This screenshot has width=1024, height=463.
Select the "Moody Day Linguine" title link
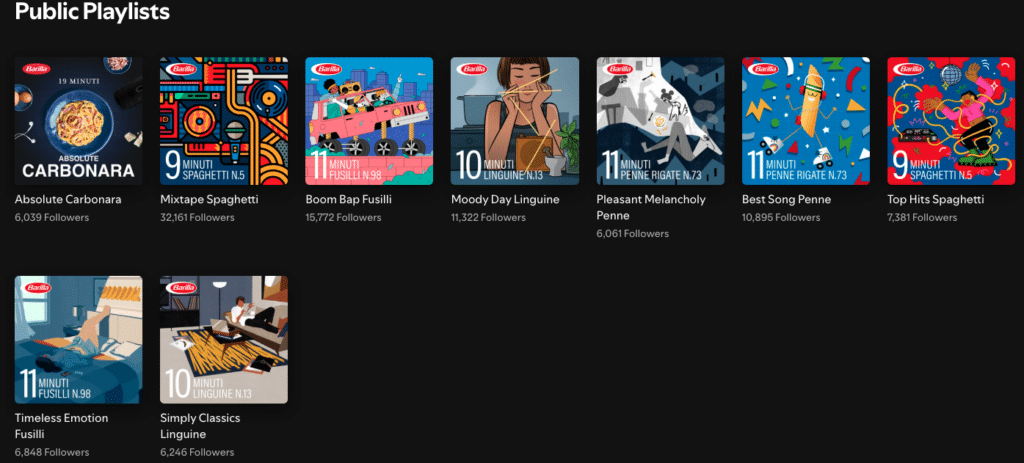click(x=505, y=199)
